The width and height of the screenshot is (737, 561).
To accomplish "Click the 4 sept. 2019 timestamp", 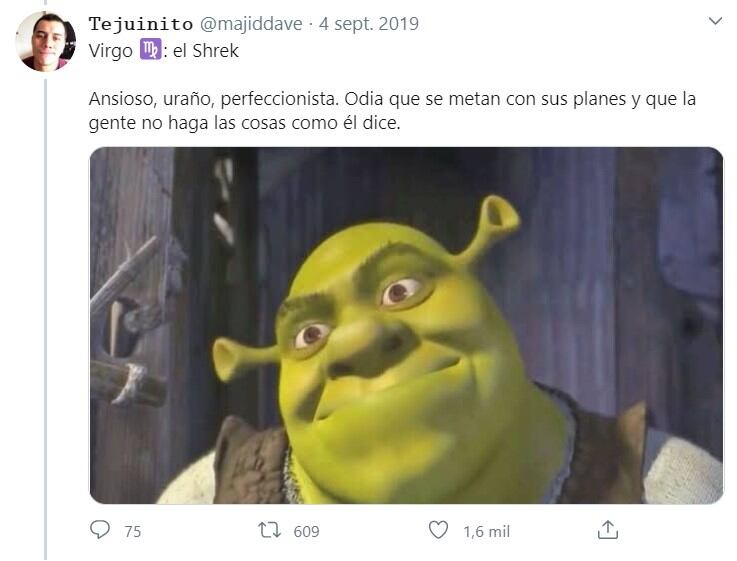I will point(368,23).
